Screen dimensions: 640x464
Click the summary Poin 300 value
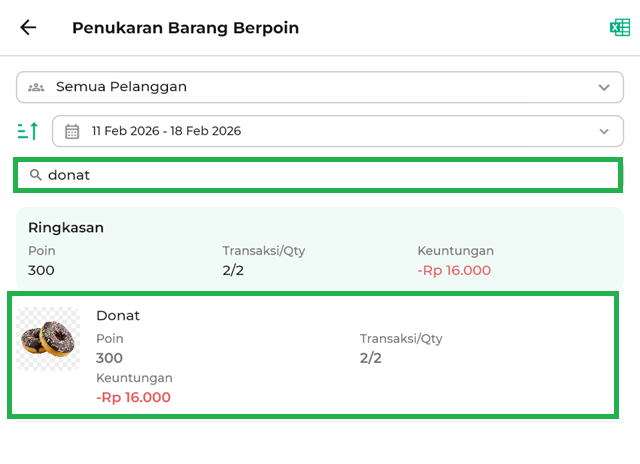pyautogui.click(x=41, y=270)
